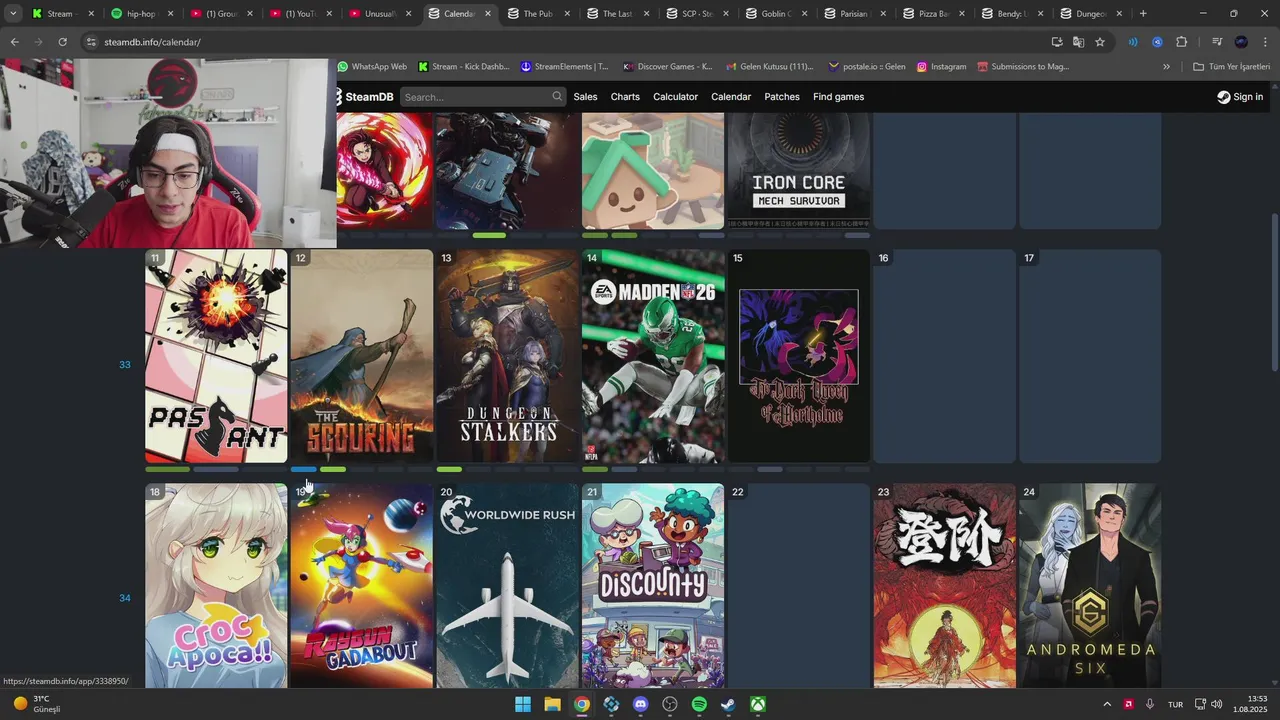Open Discord from the taskbar
1280x720 pixels.
[x=641, y=704]
